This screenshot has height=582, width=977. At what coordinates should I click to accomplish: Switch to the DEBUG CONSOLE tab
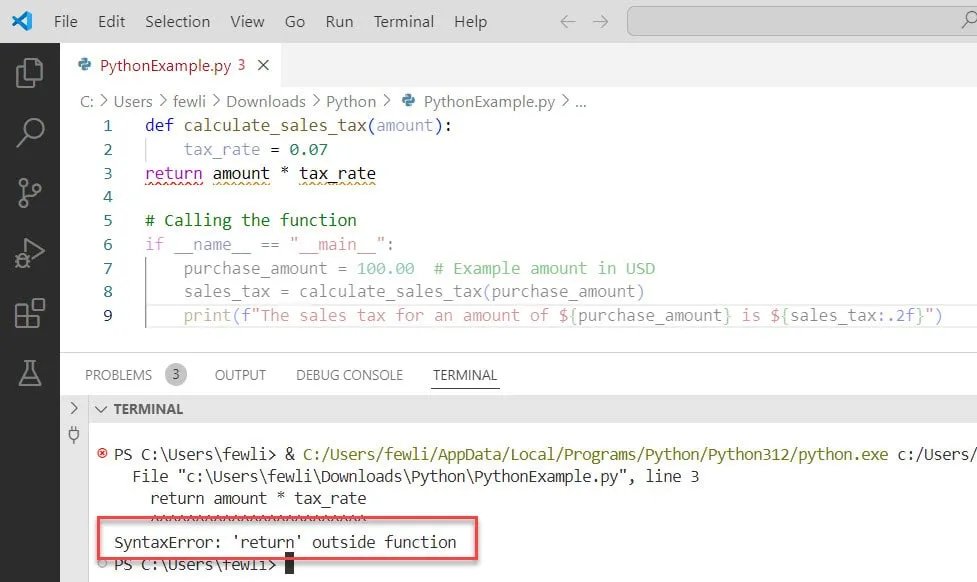[349, 375]
